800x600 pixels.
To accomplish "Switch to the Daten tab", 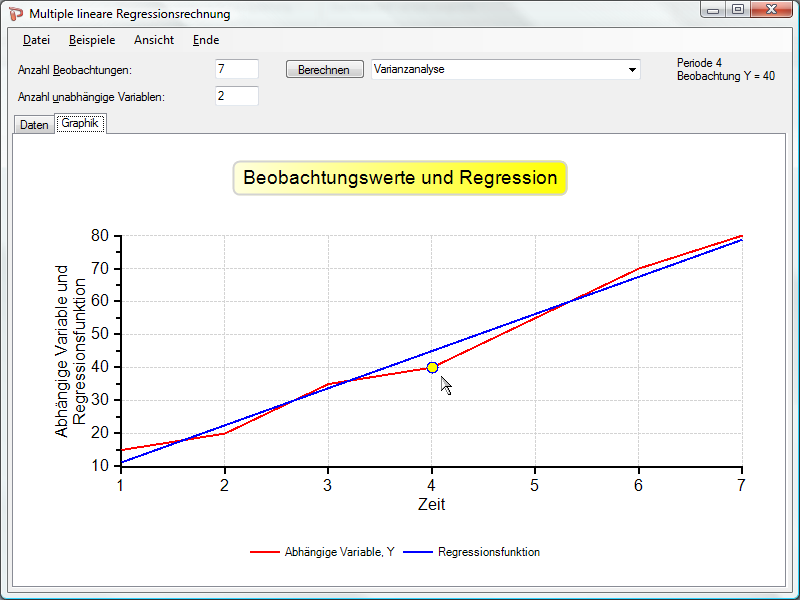I will point(34,125).
